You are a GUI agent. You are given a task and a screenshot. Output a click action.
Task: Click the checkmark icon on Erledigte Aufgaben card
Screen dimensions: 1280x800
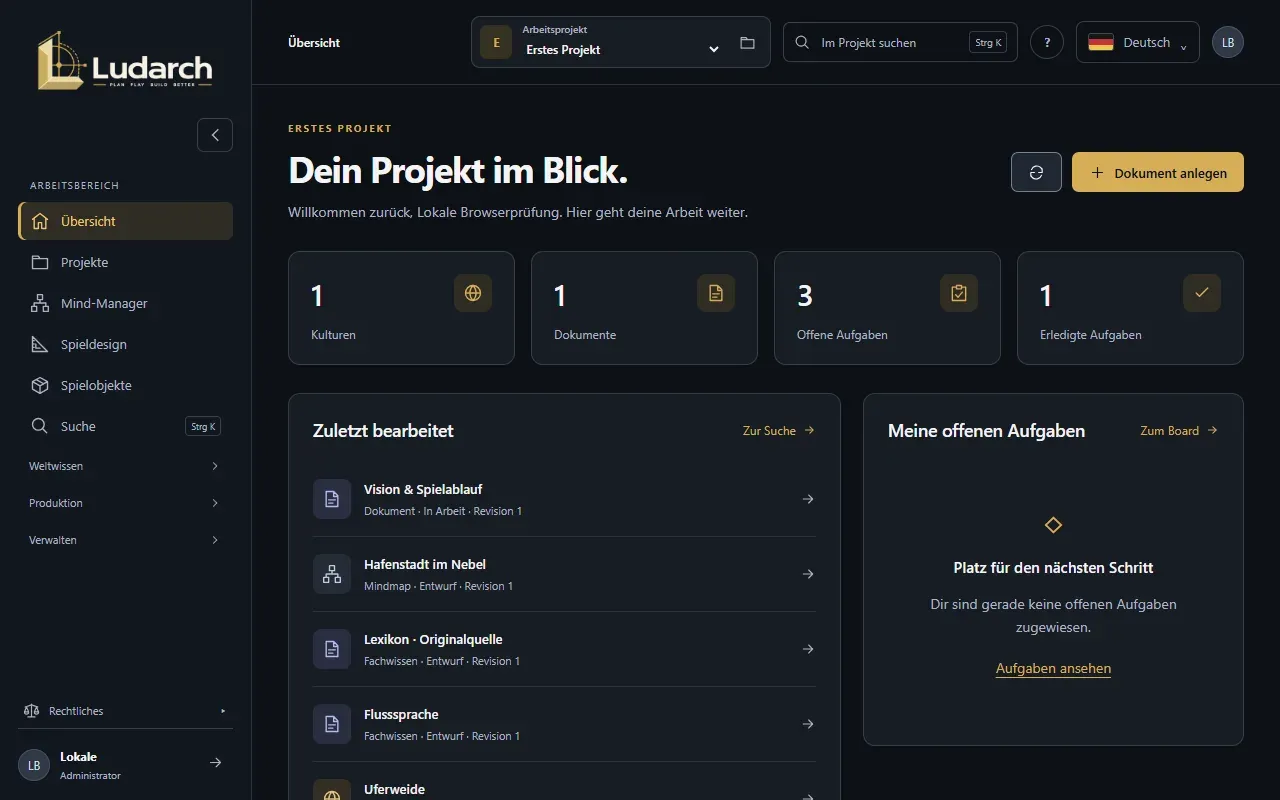(1202, 293)
